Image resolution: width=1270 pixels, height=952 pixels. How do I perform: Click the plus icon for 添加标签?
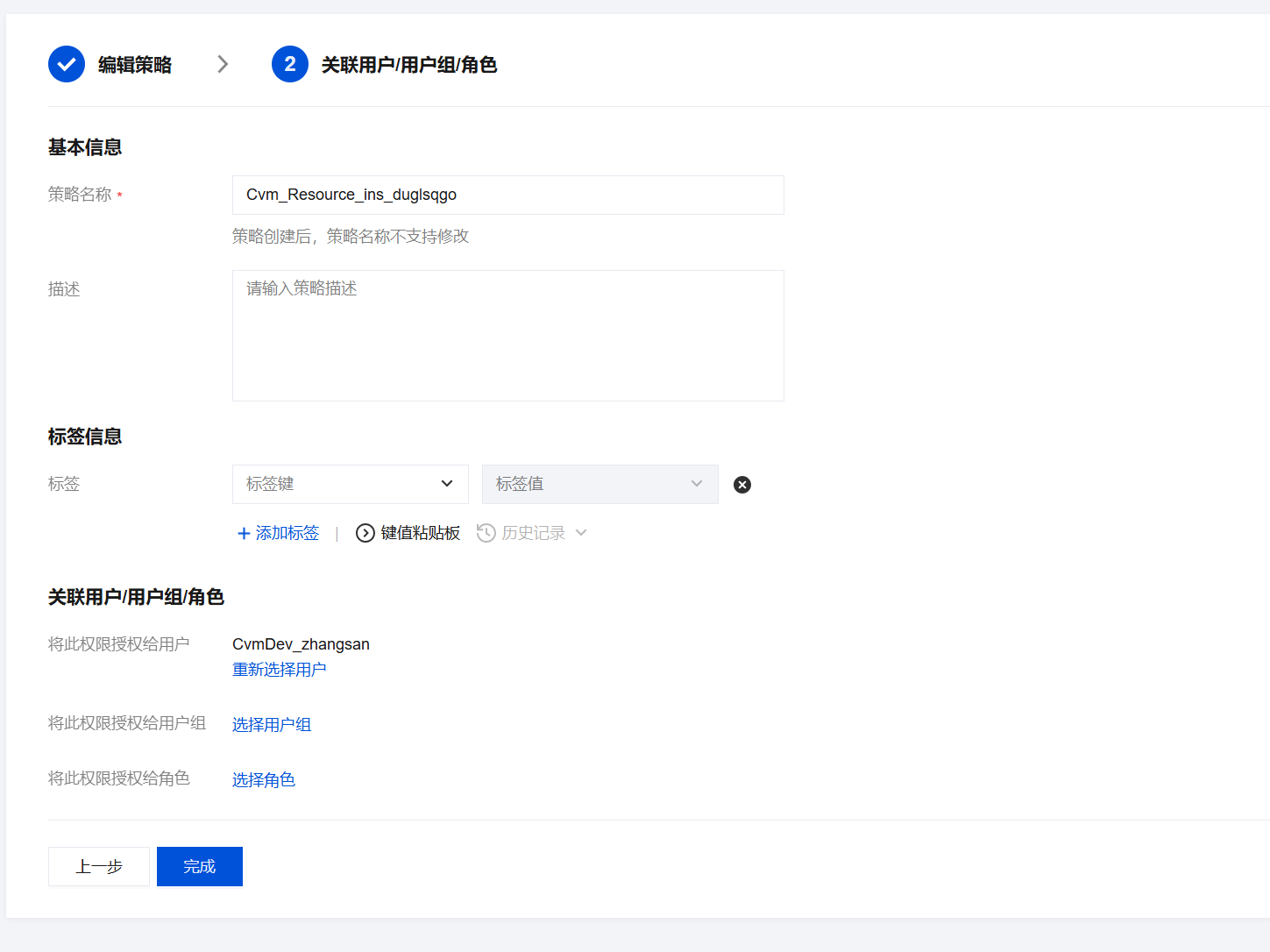(x=244, y=533)
